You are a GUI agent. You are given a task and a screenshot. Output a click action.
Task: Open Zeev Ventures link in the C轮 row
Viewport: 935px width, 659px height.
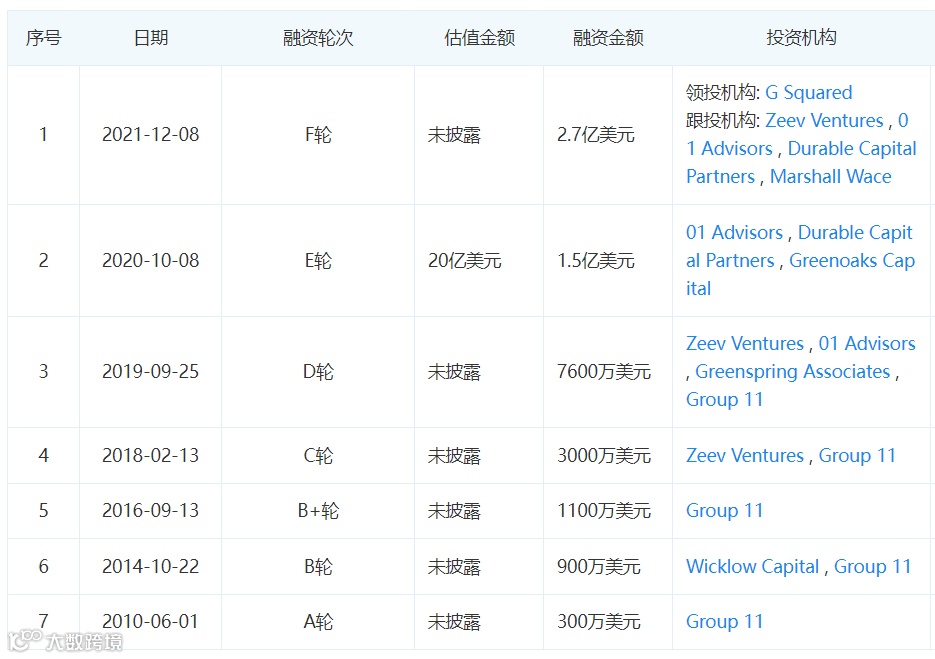coord(745,456)
